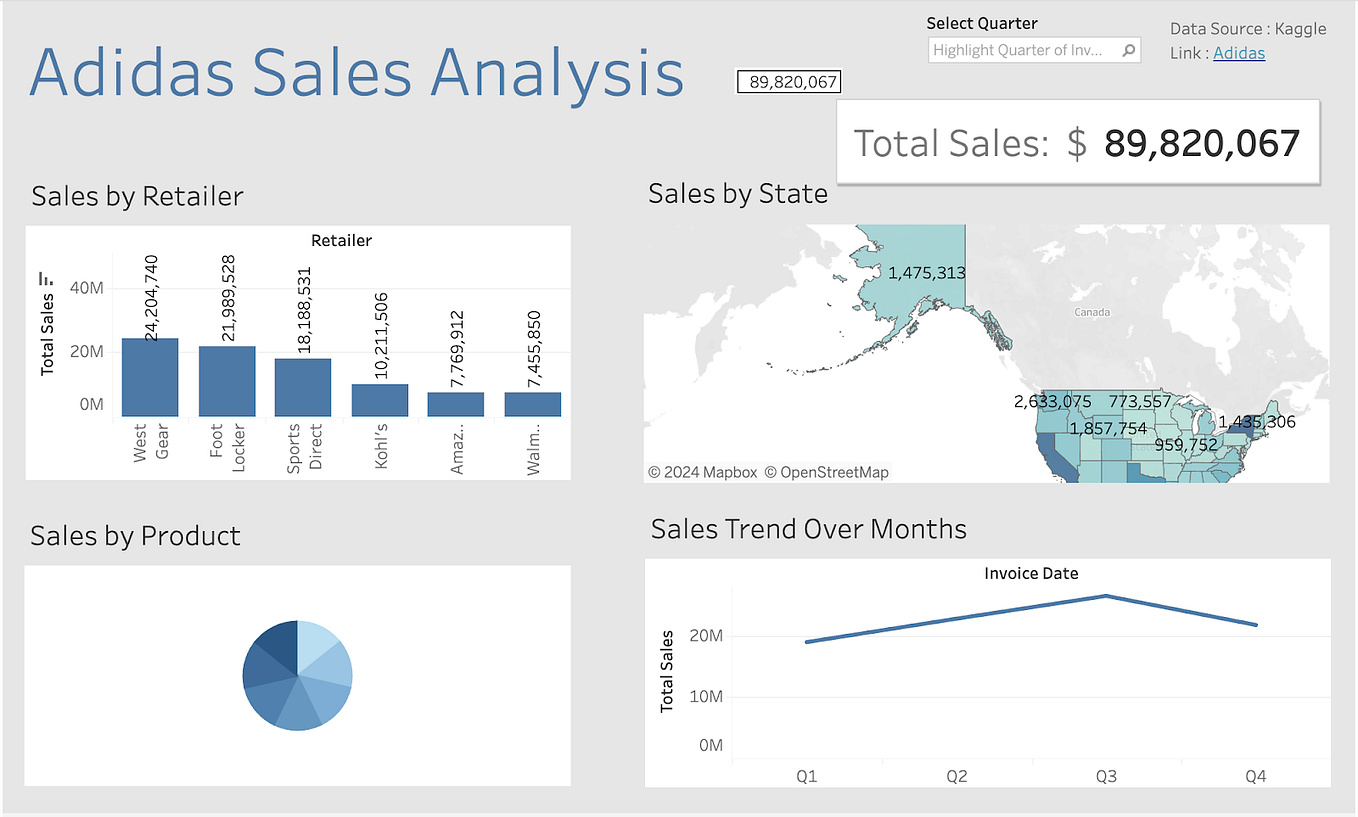Click the Foot Locker bar in Sales by Retailer
Viewport: 1358px width, 817px height.
click(226, 377)
